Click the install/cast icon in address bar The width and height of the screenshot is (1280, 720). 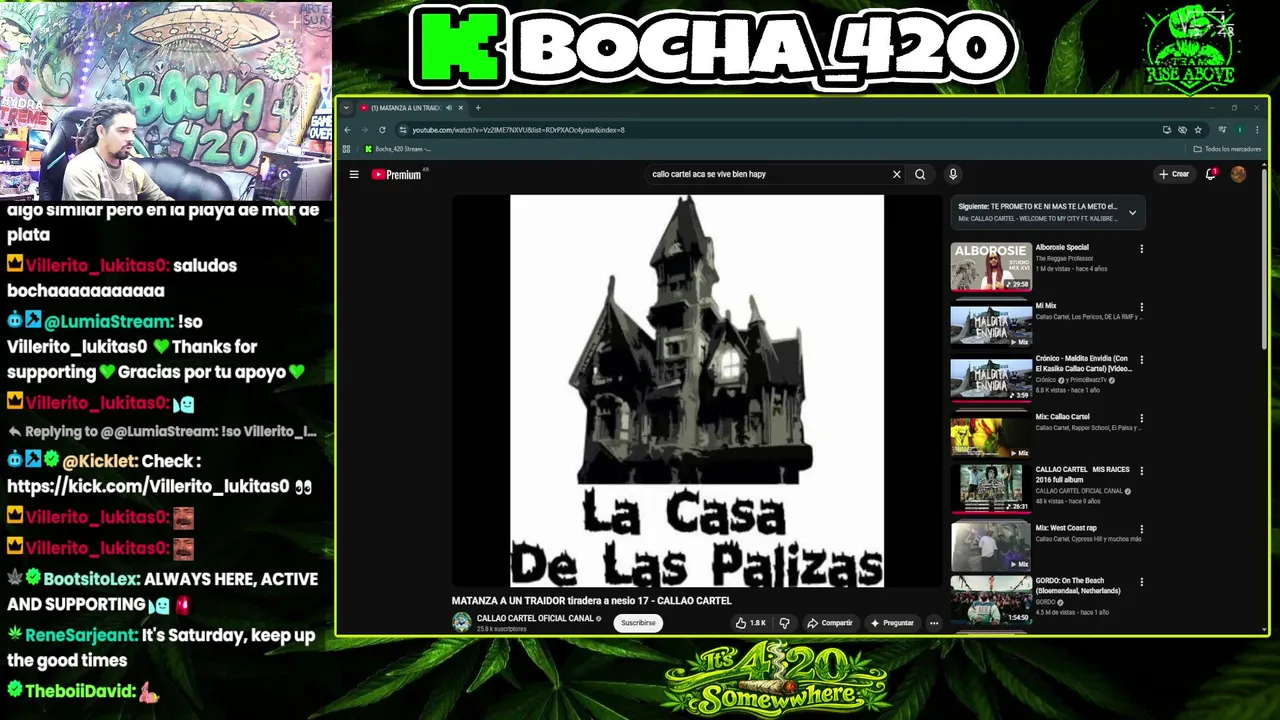(x=1166, y=130)
